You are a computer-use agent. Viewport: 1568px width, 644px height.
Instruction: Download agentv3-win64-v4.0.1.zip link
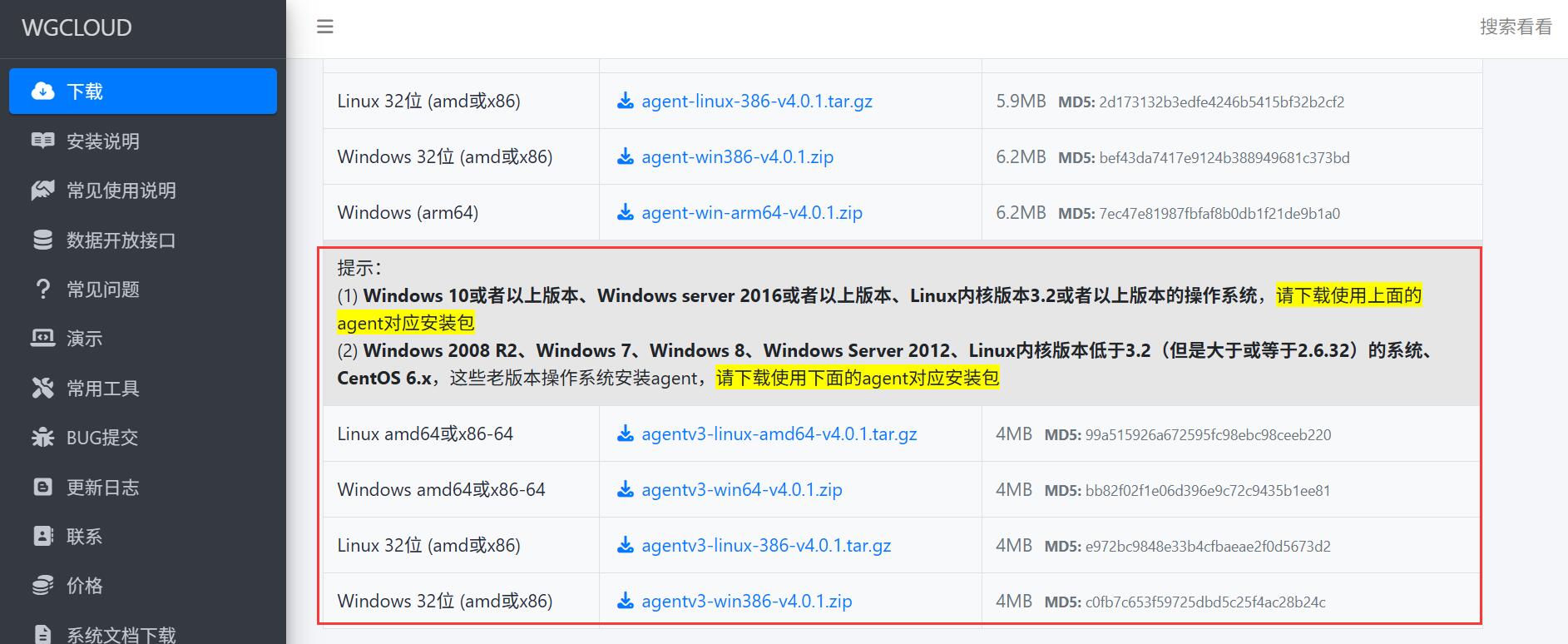click(742, 490)
